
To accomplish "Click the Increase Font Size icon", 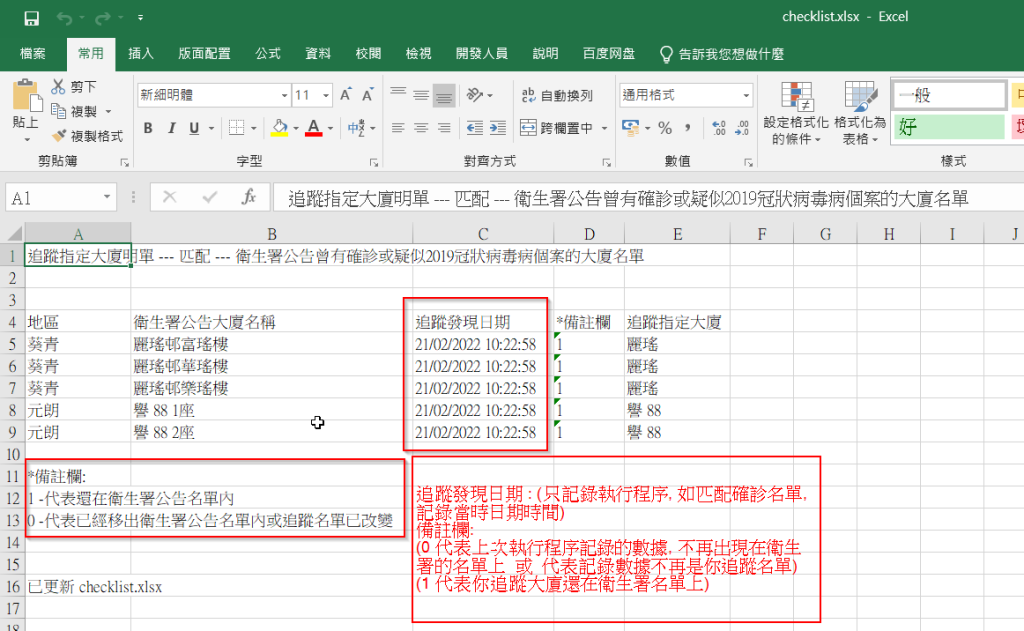I will [x=346, y=95].
